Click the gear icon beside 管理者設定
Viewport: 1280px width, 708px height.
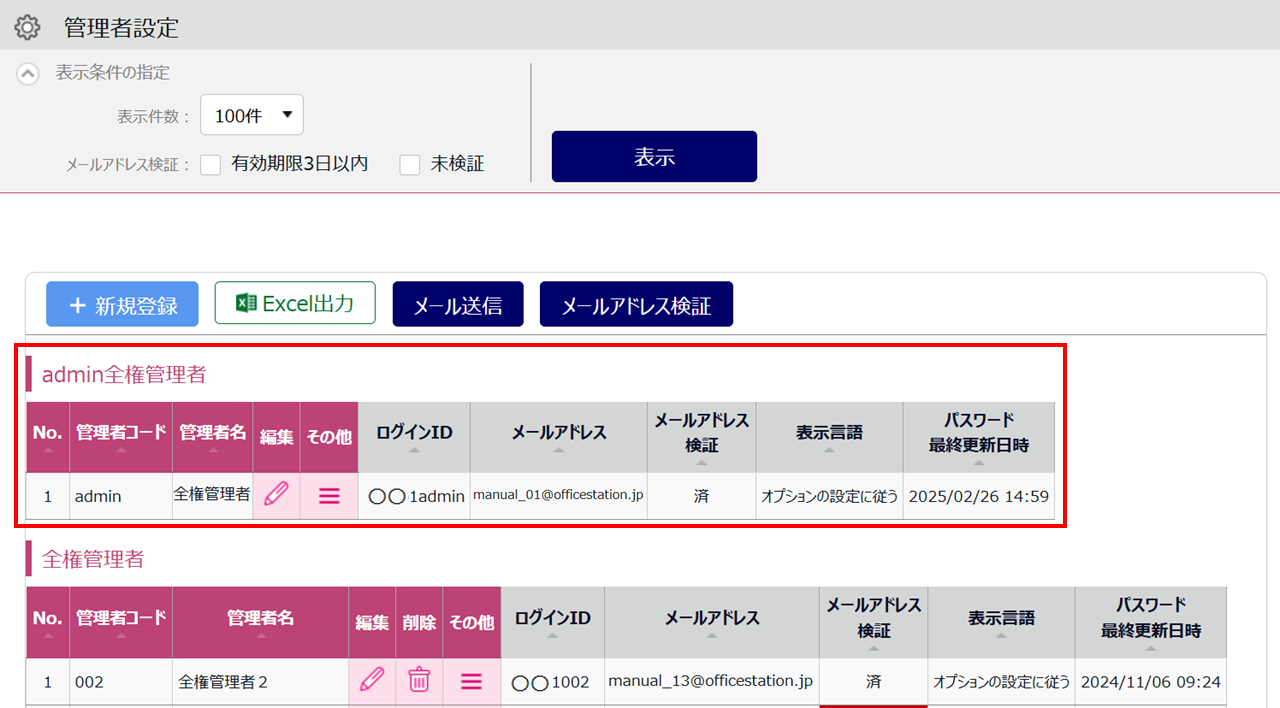point(27,27)
